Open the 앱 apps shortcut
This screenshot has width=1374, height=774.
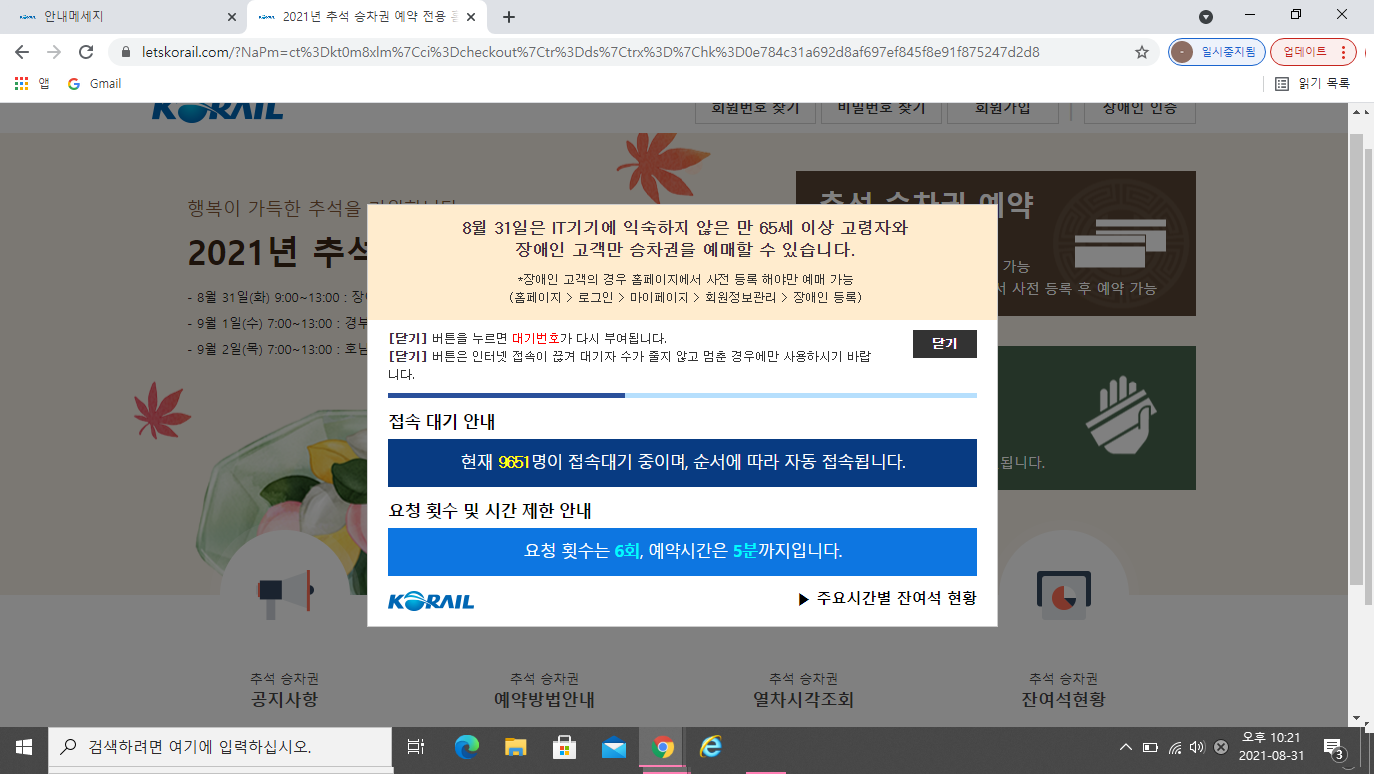32,84
